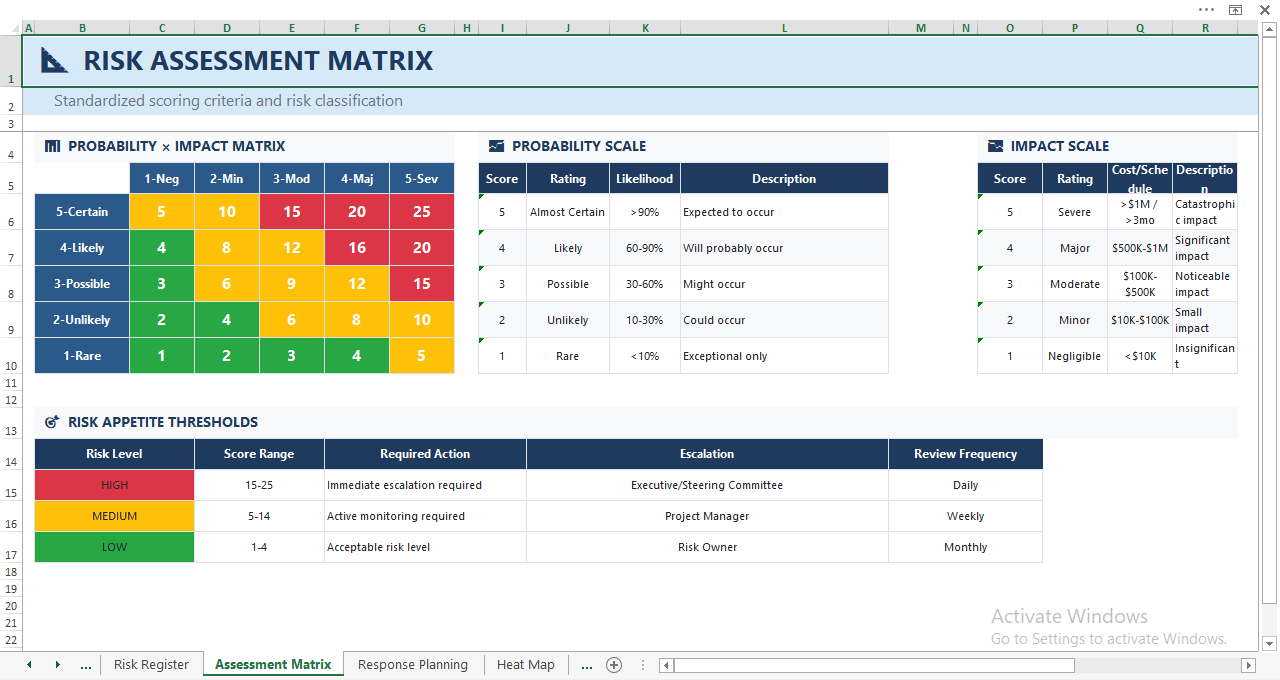Select the Executive/Steering Committee cell
The image size is (1280, 680).
[707, 485]
